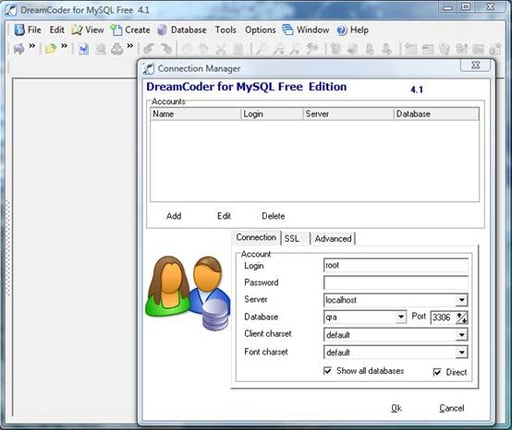This screenshot has height=430, width=512.
Task: Maximize the DreamCoder main window
Action: [466, 7]
